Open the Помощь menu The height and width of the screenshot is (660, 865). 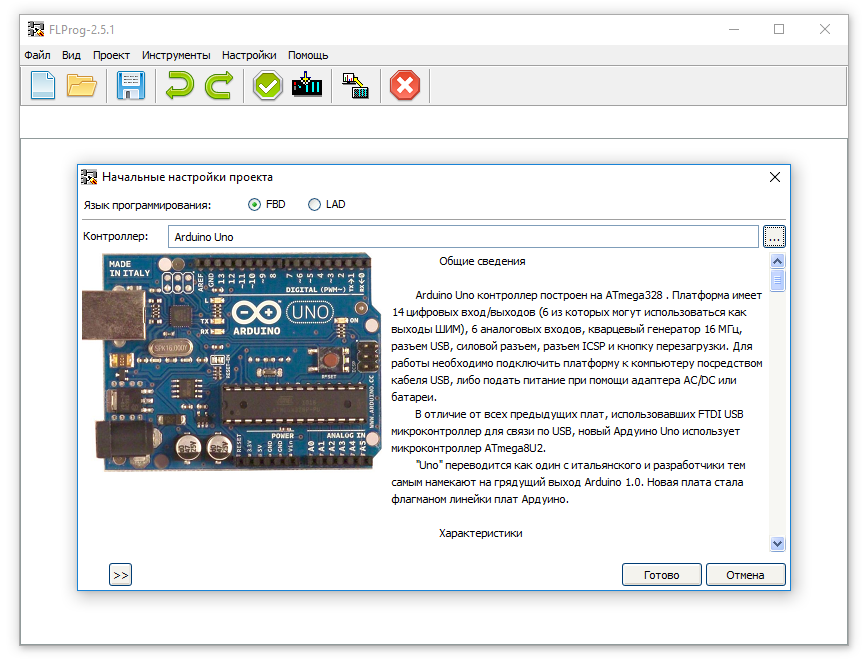click(308, 55)
